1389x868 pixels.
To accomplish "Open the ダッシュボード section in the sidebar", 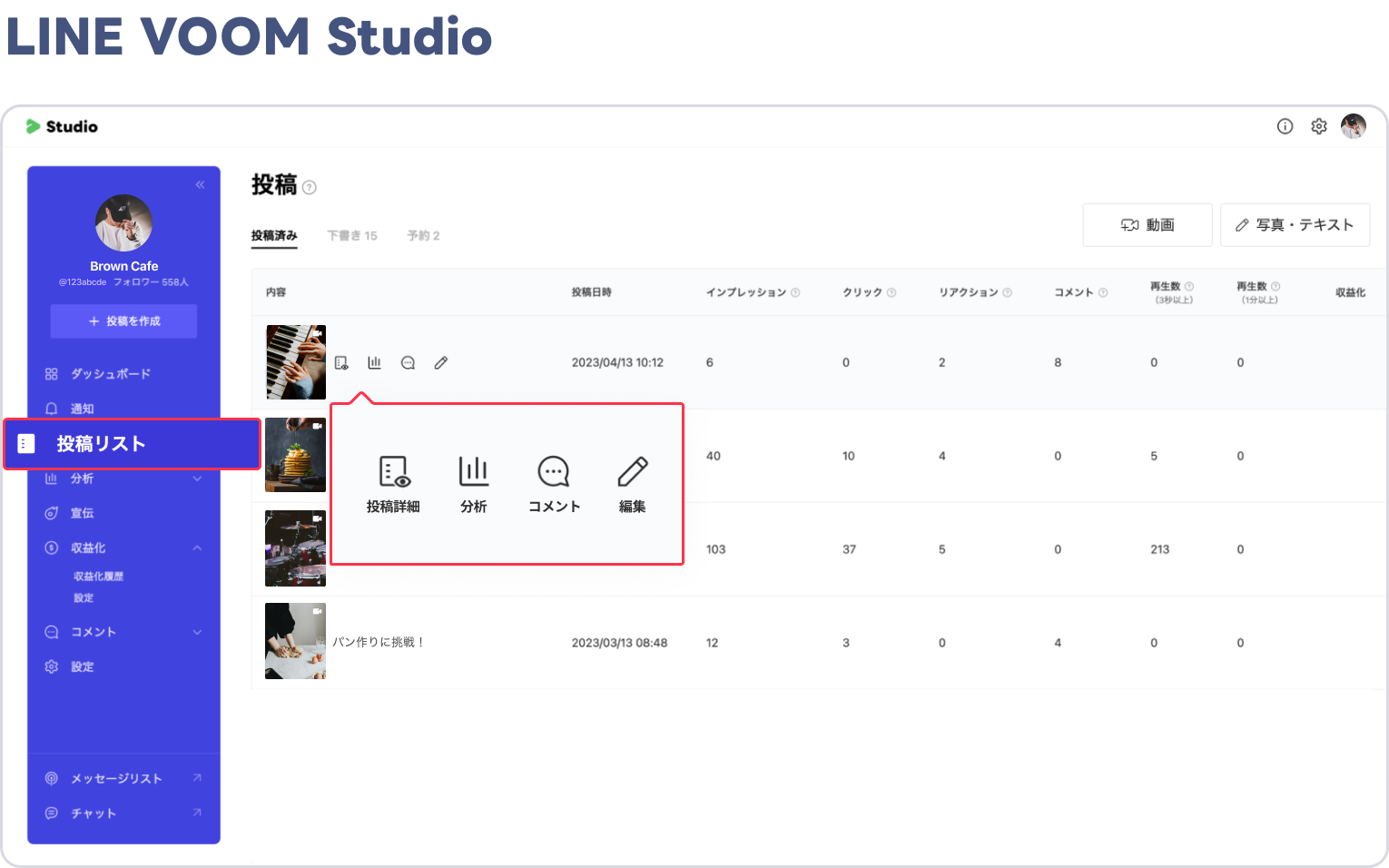I will pos(108,373).
